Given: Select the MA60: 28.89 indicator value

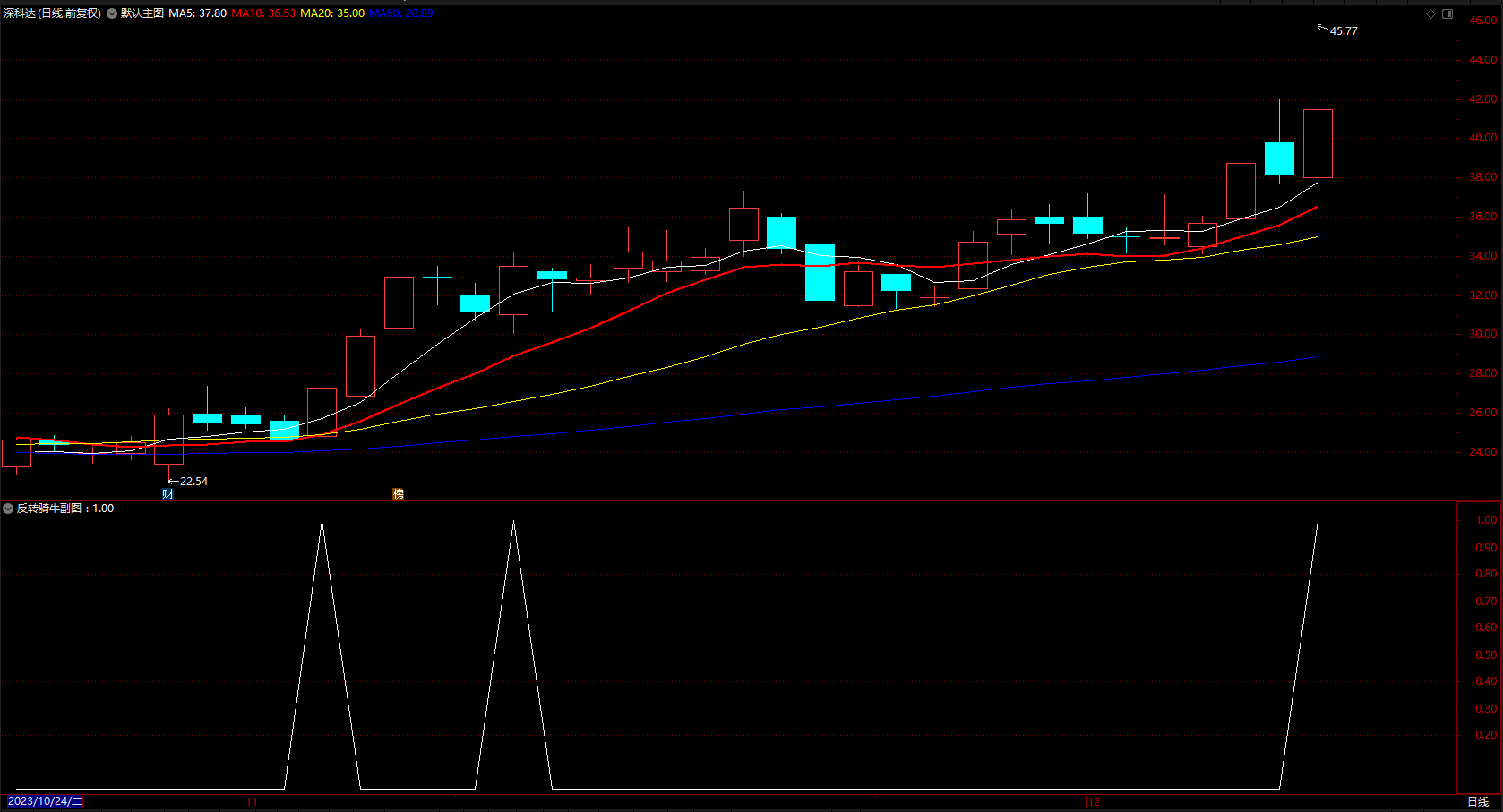Looking at the screenshot, I should (401, 13).
